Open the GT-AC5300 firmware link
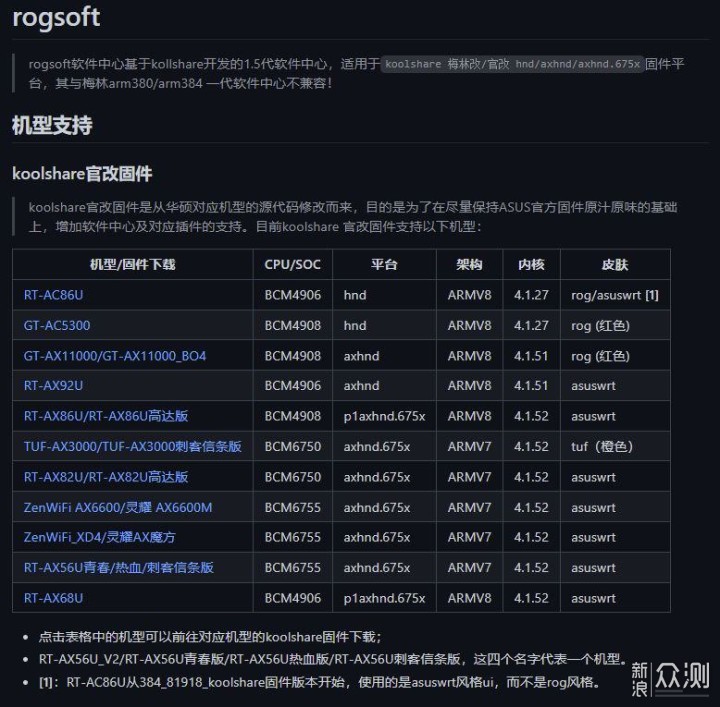Image resolution: width=720 pixels, height=707 pixels. [x=57, y=325]
